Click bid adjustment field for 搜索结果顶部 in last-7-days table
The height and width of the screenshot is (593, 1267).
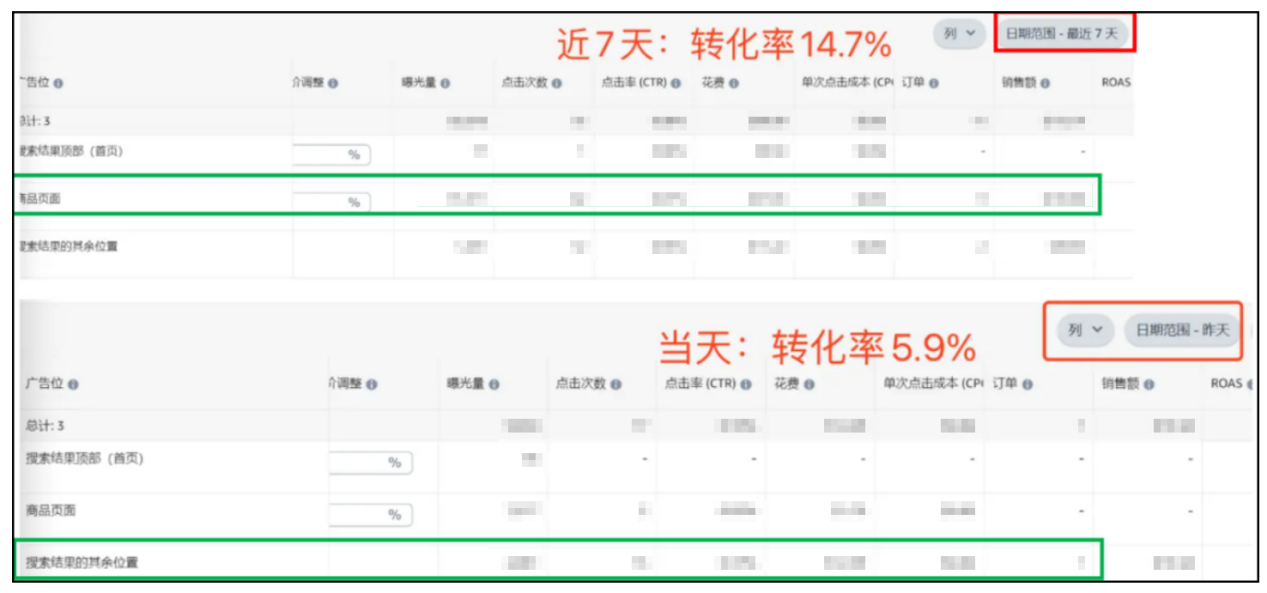[x=332, y=155]
